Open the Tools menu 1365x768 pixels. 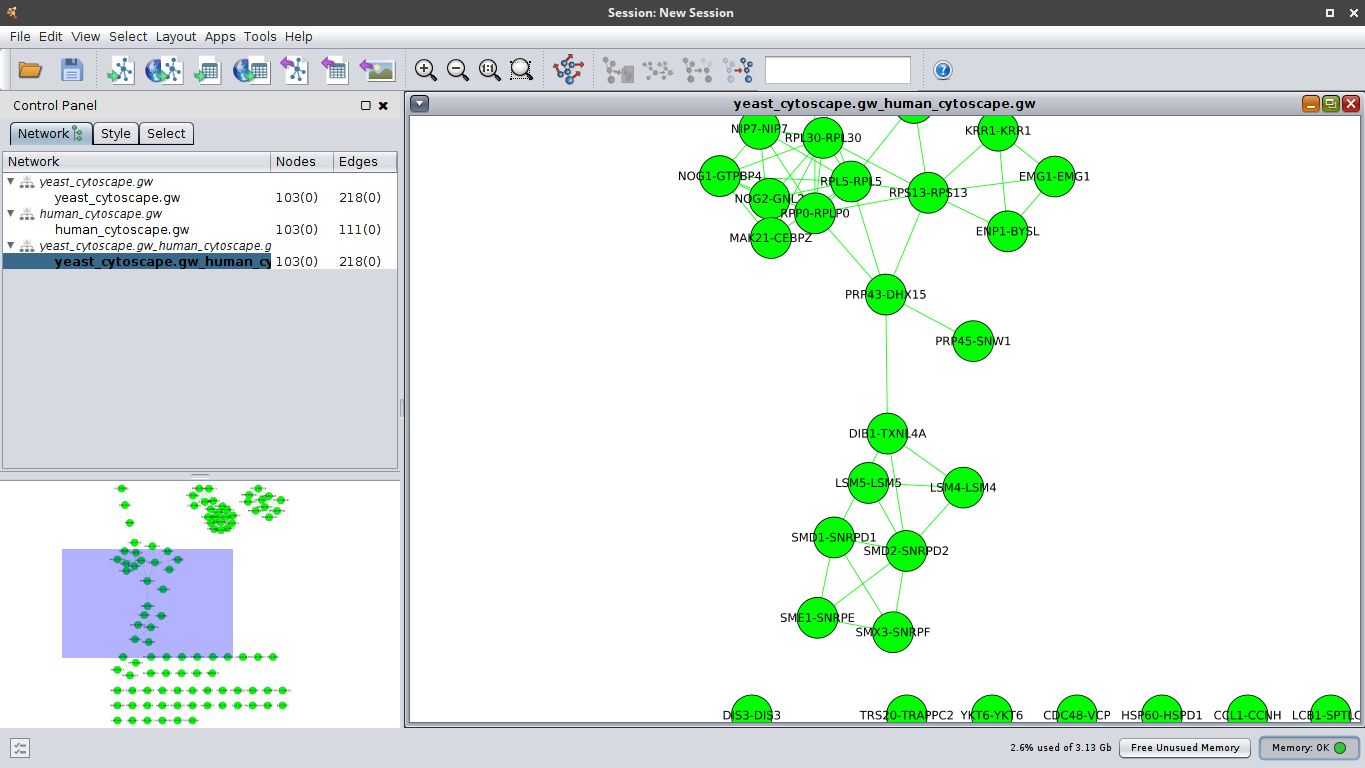tap(260, 36)
